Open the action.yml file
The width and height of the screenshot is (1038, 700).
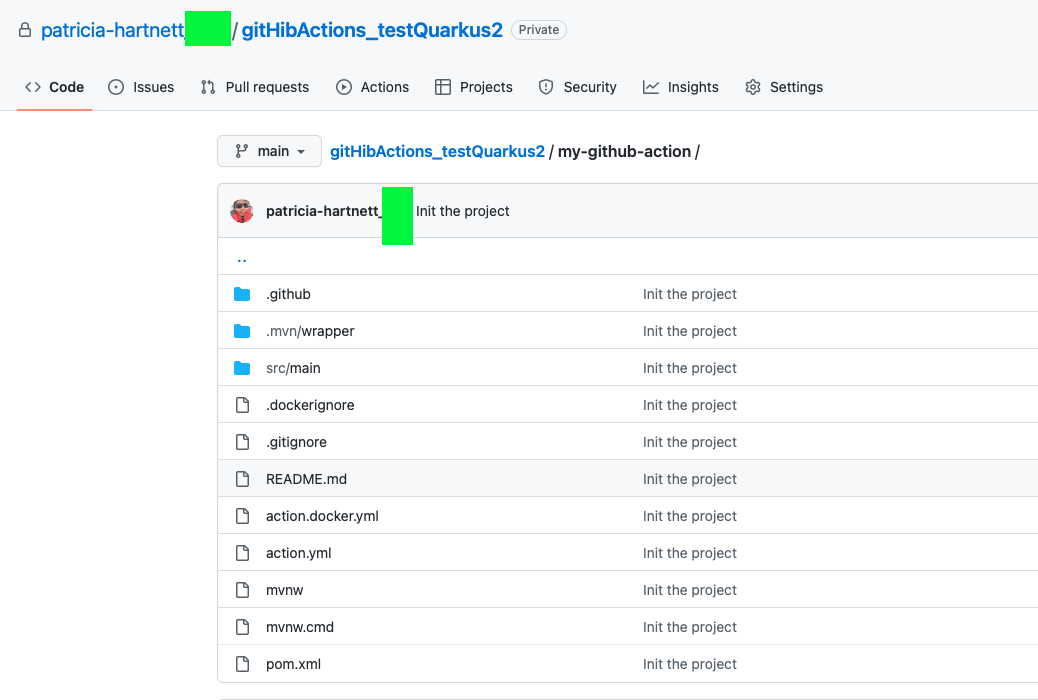click(298, 553)
